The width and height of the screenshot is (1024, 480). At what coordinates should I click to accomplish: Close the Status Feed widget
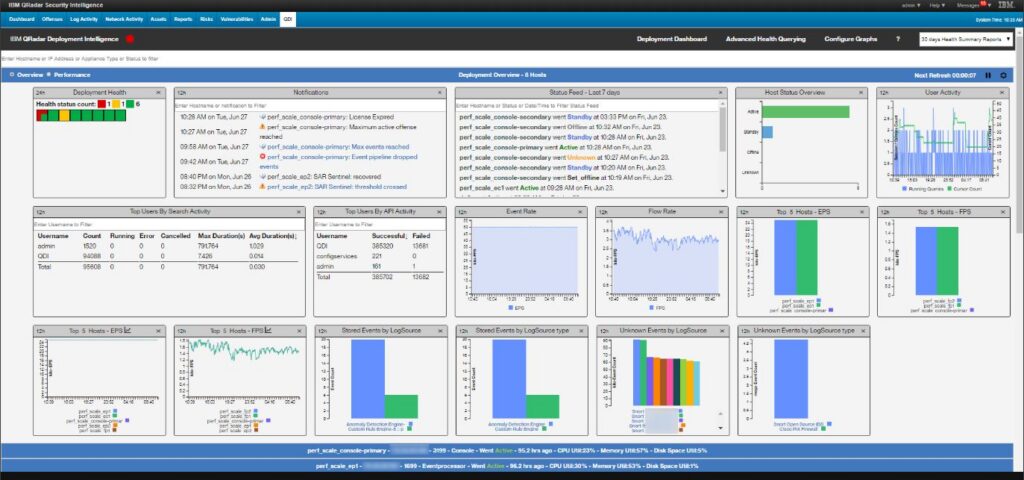click(x=722, y=93)
